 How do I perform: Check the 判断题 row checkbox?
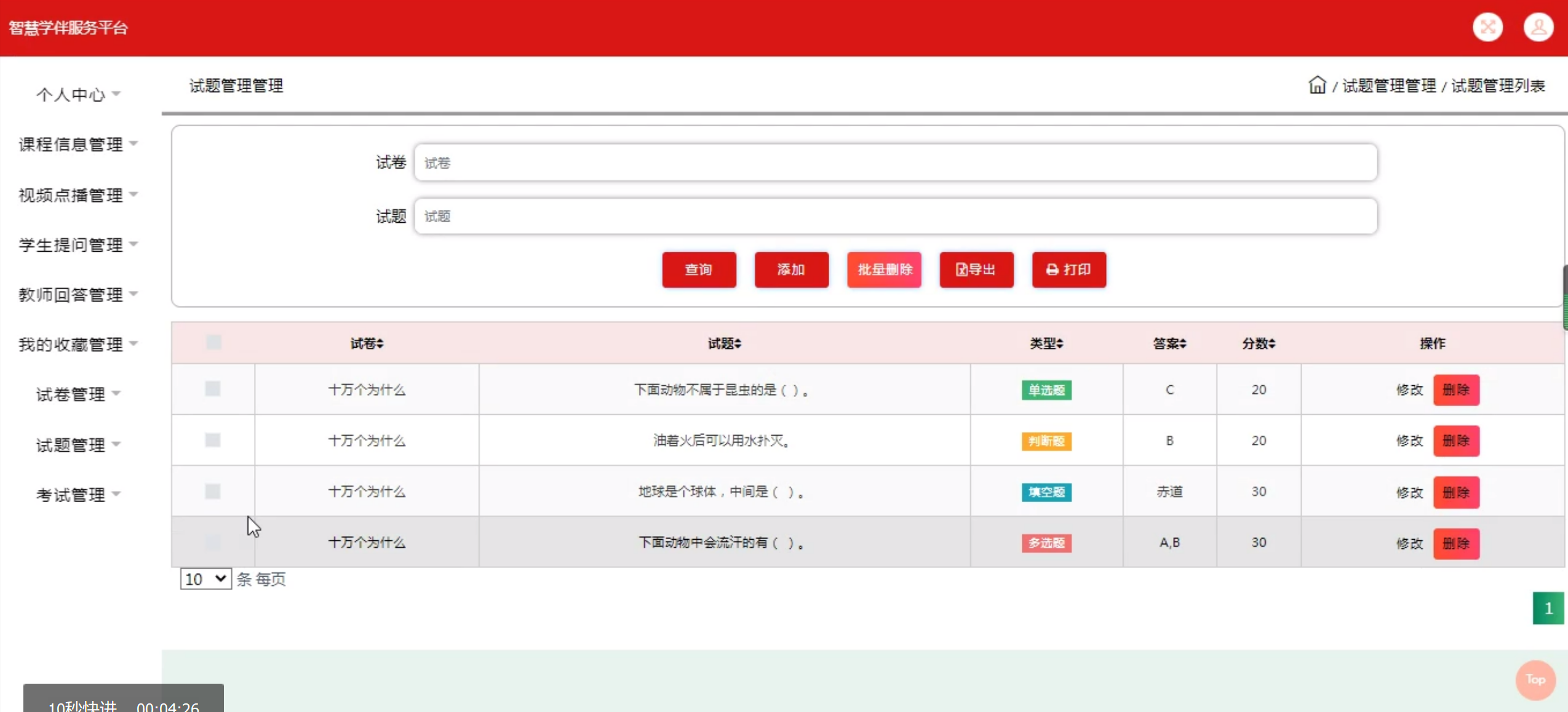(x=213, y=440)
